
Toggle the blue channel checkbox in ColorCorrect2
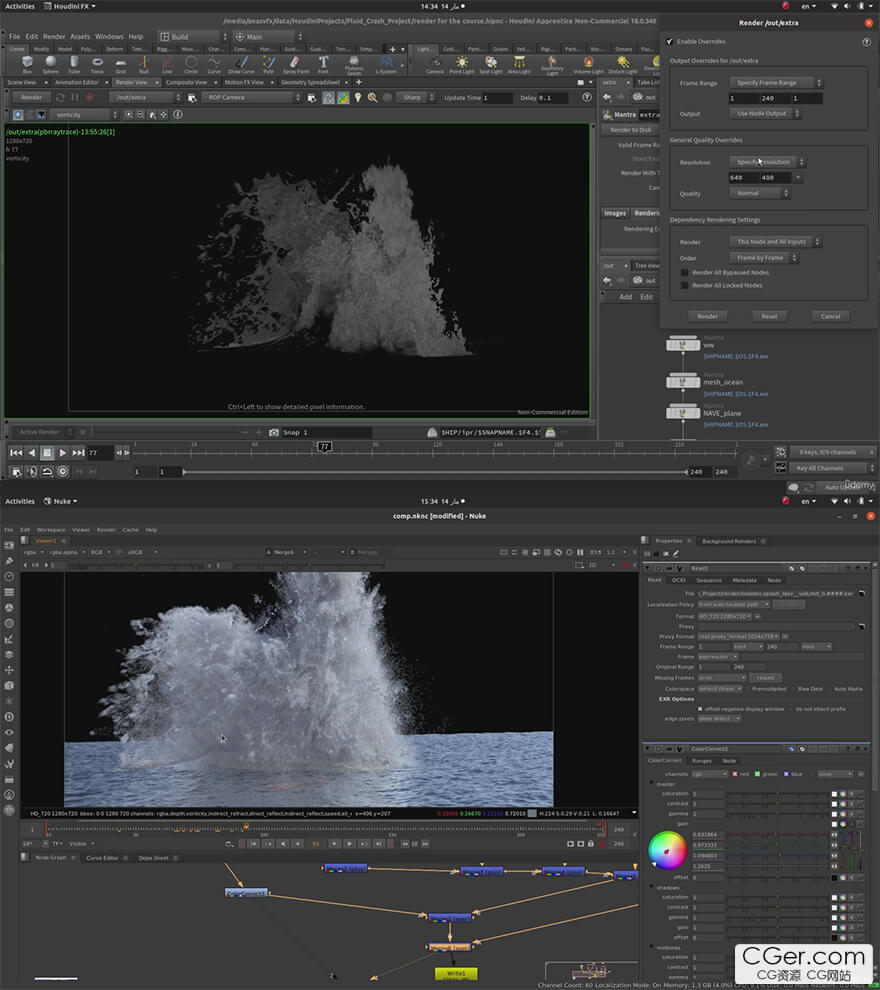pyautogui.click(x=786, y=774)
